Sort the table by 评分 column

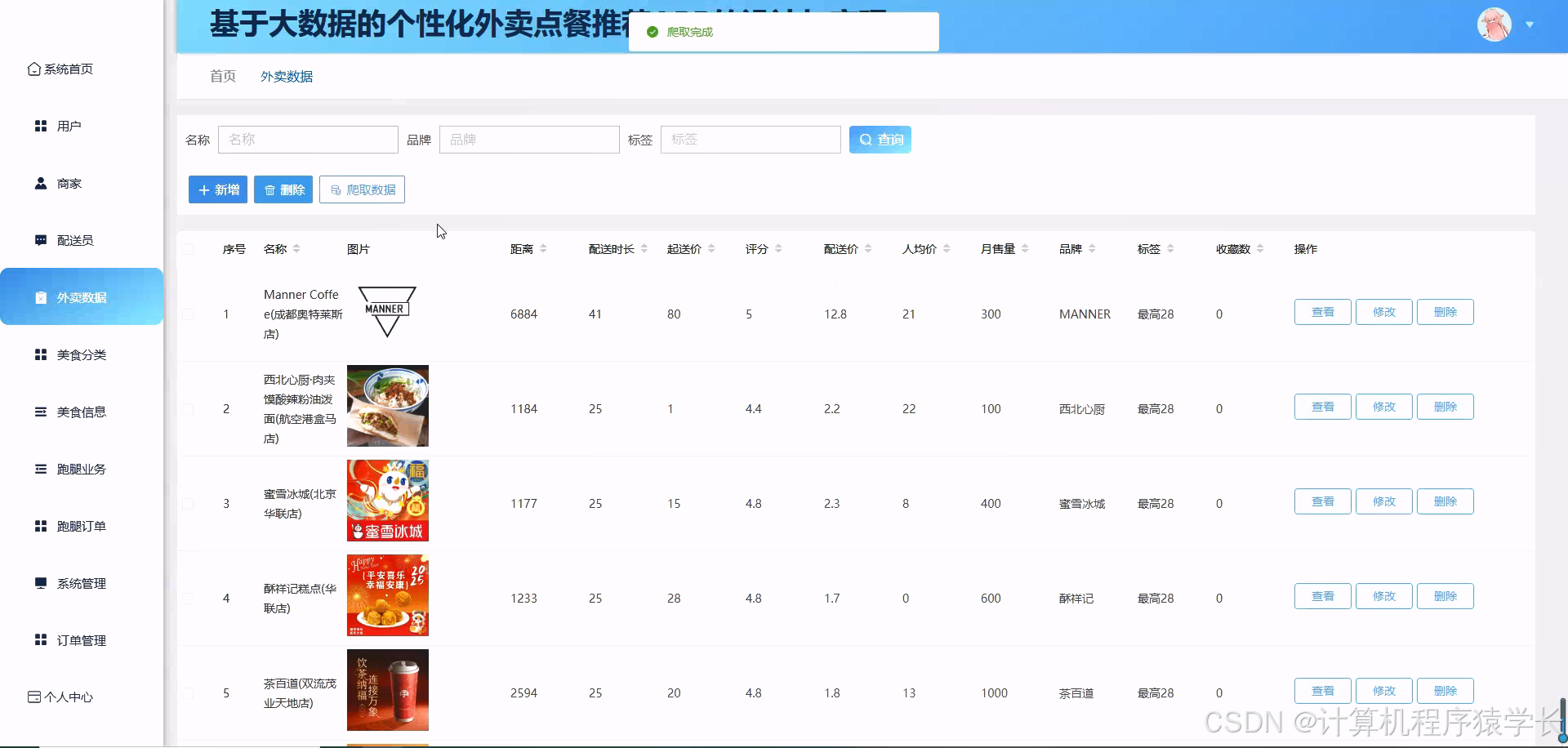point(778,249)
